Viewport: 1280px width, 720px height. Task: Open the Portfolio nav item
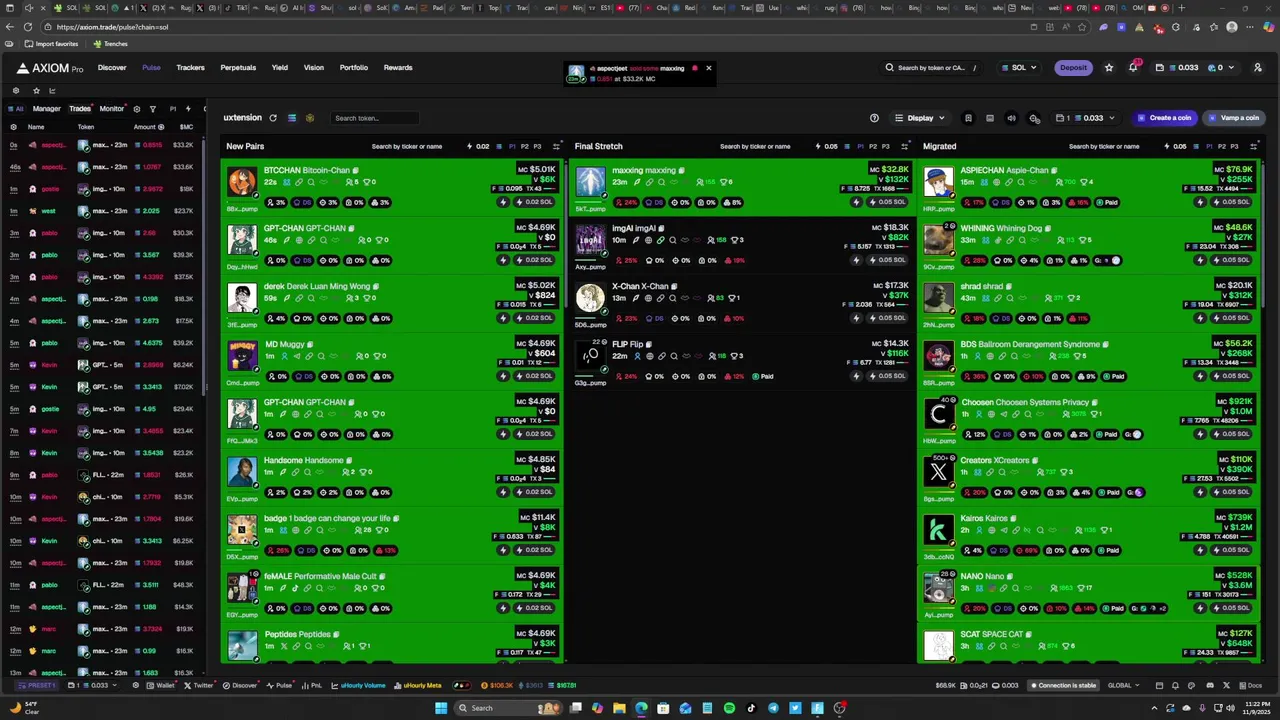(353, 68)
